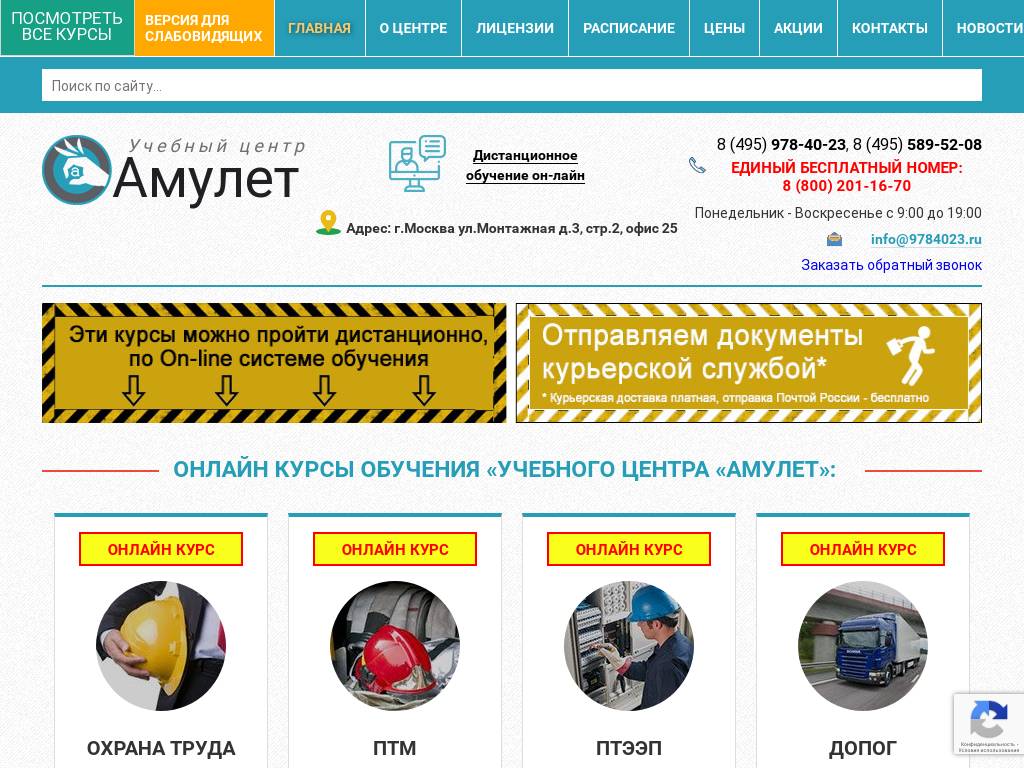Open the КОНТАКТЫ menu item
Image resolution: width=1024 pixels, height=768 pixels.
pyautogui.click(x=889, y=28)
